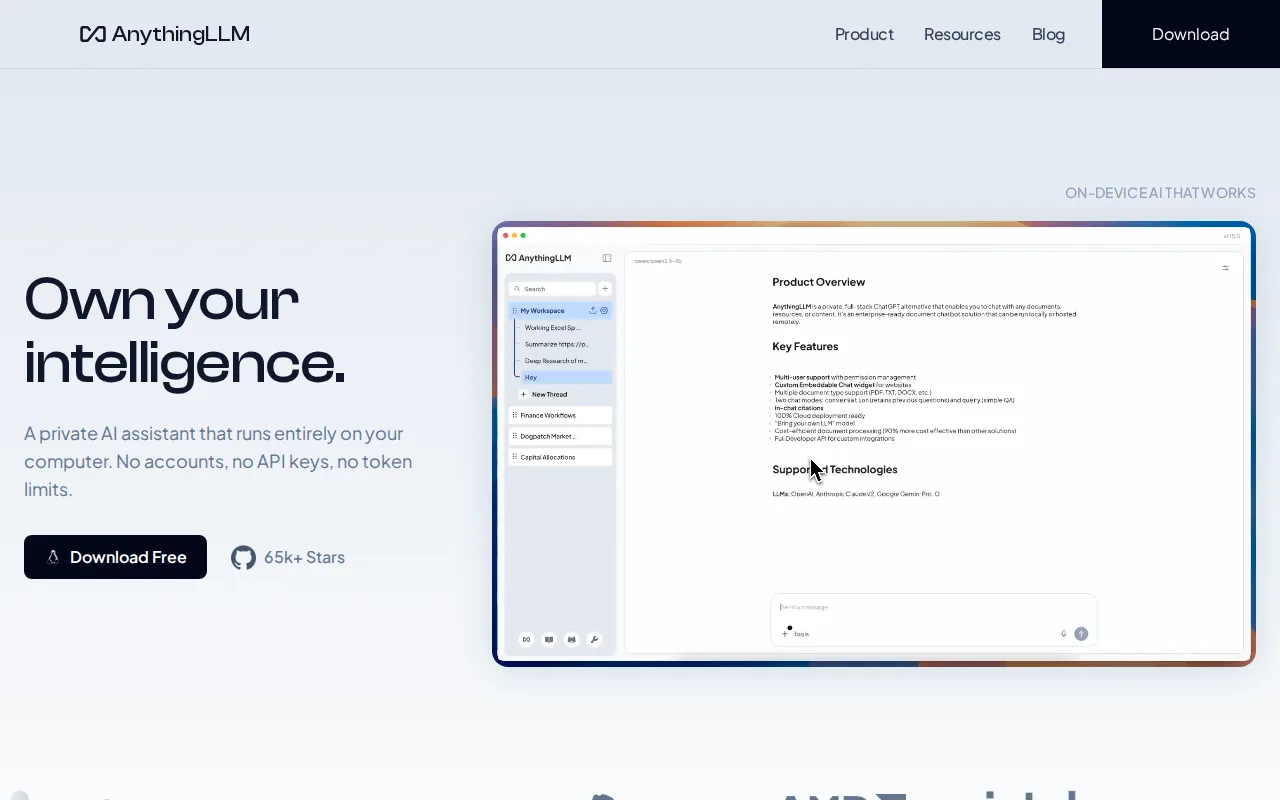Click the top-right Download button
Viewport: 1280px width, 800px height.
pos(1191,34)
